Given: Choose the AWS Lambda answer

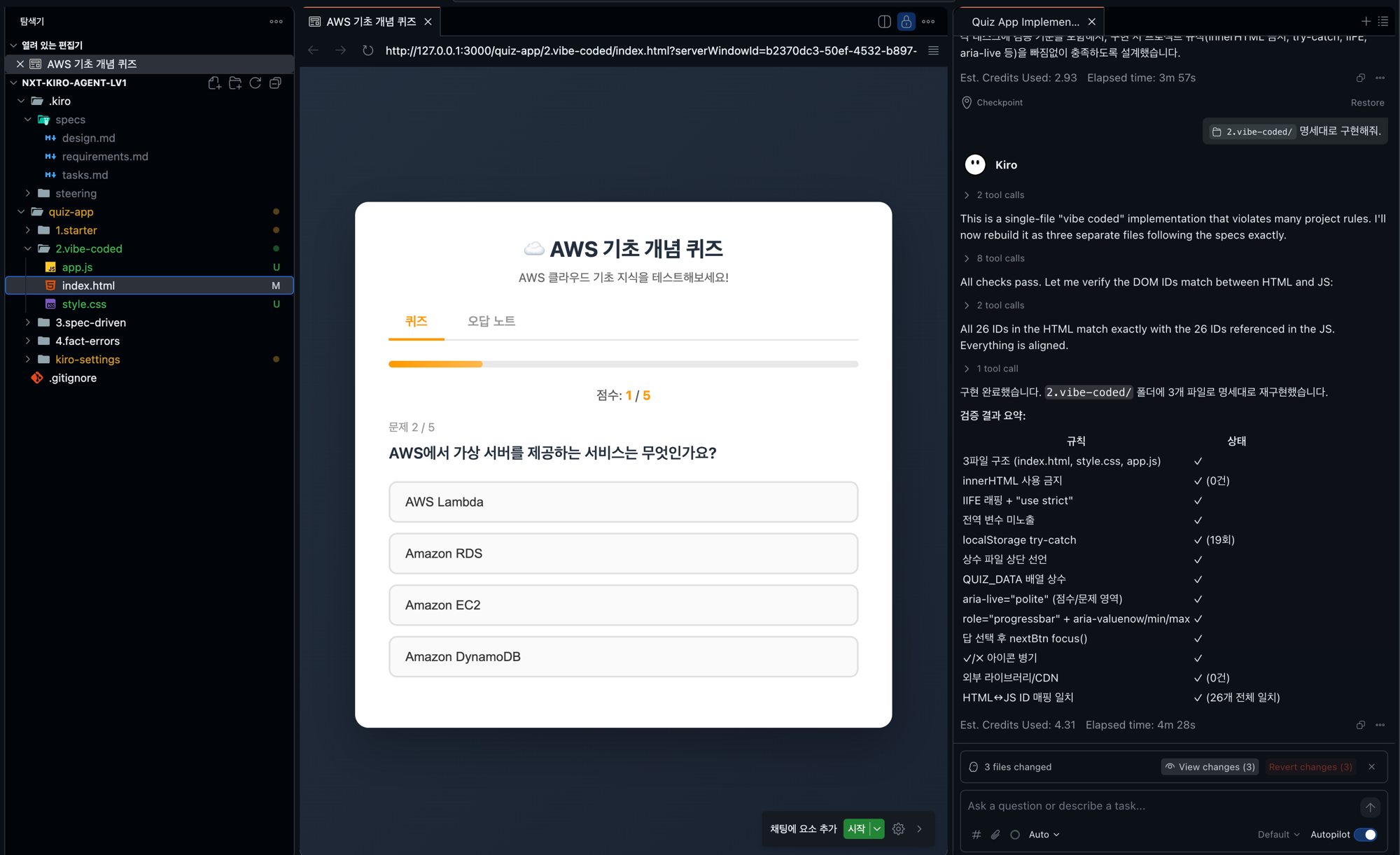Looking at the screenshot, I should click(623, 502).
